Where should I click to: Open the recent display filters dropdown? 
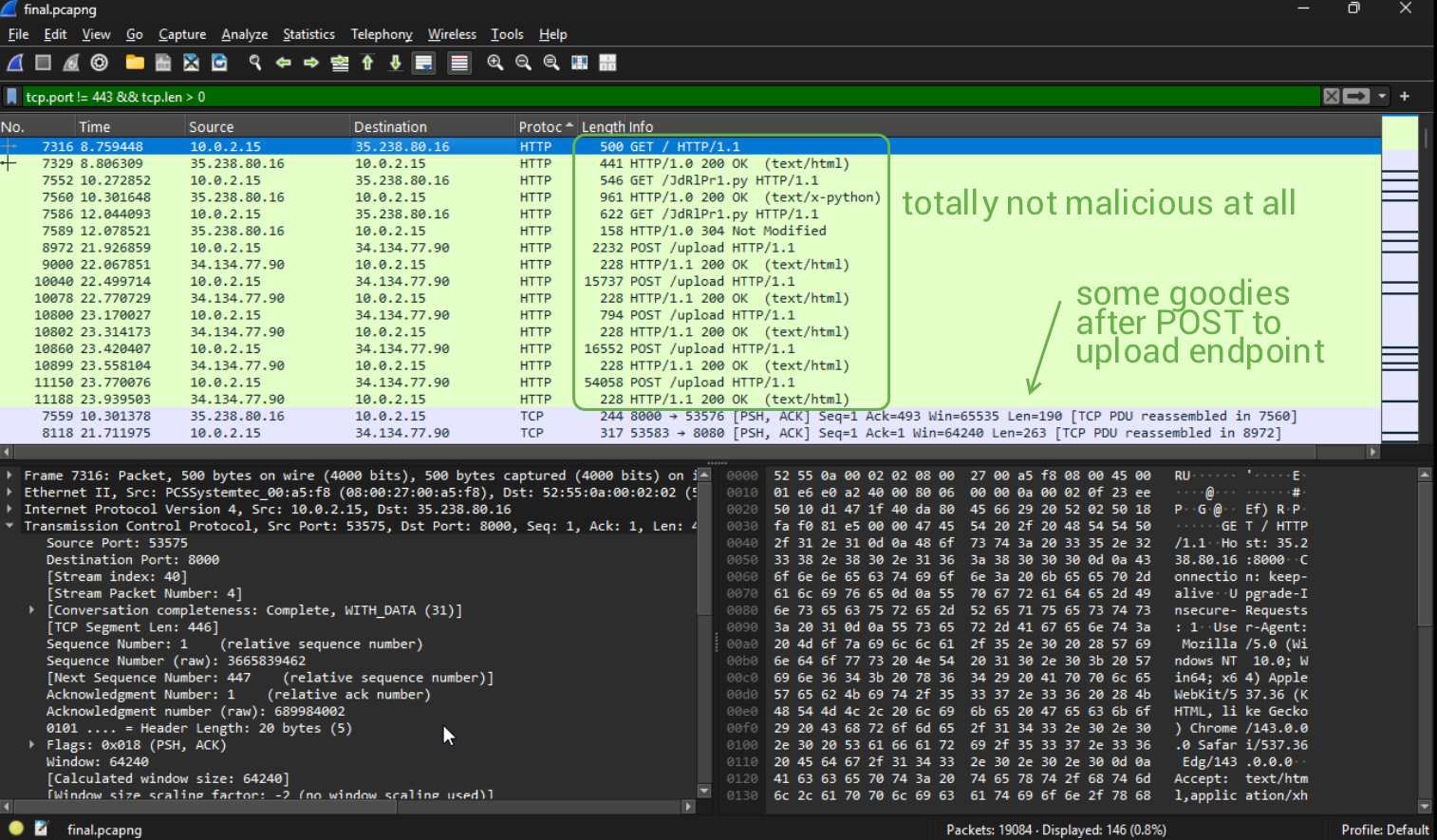click(1382, 97)
